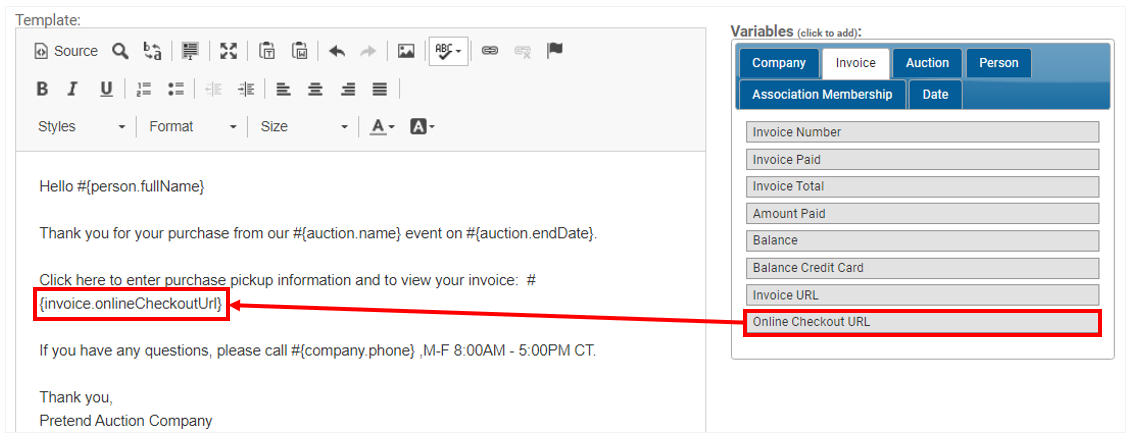
Task: Open the Format dropdown
Action: tap(192, 126)
